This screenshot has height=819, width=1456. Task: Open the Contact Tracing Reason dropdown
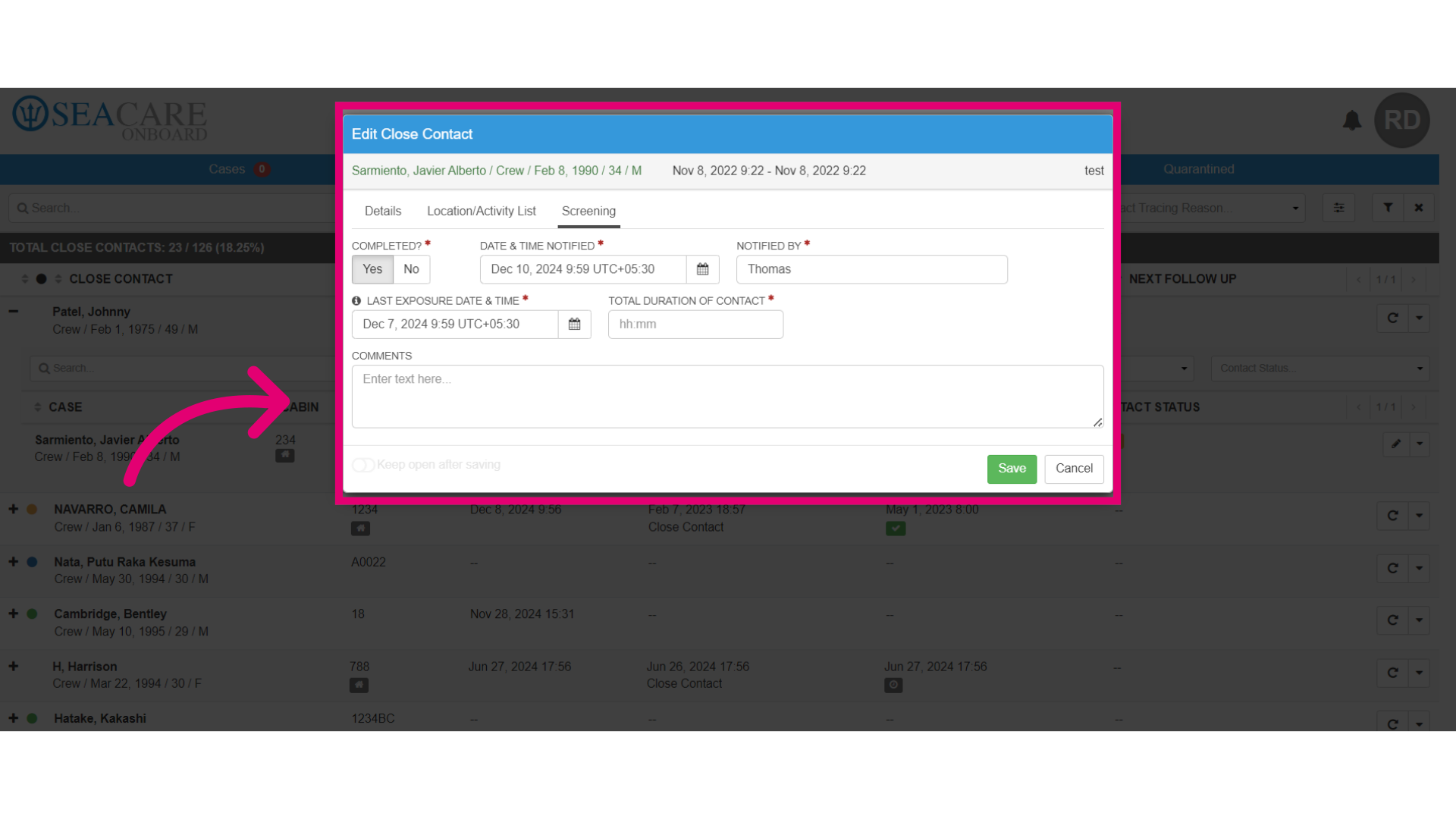(x=1212, y=208)
